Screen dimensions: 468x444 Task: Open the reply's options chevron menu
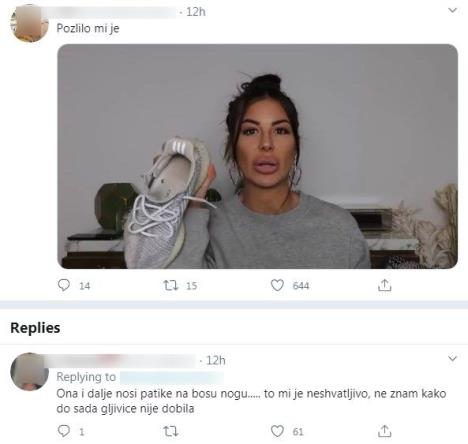(x=452, y=359)
